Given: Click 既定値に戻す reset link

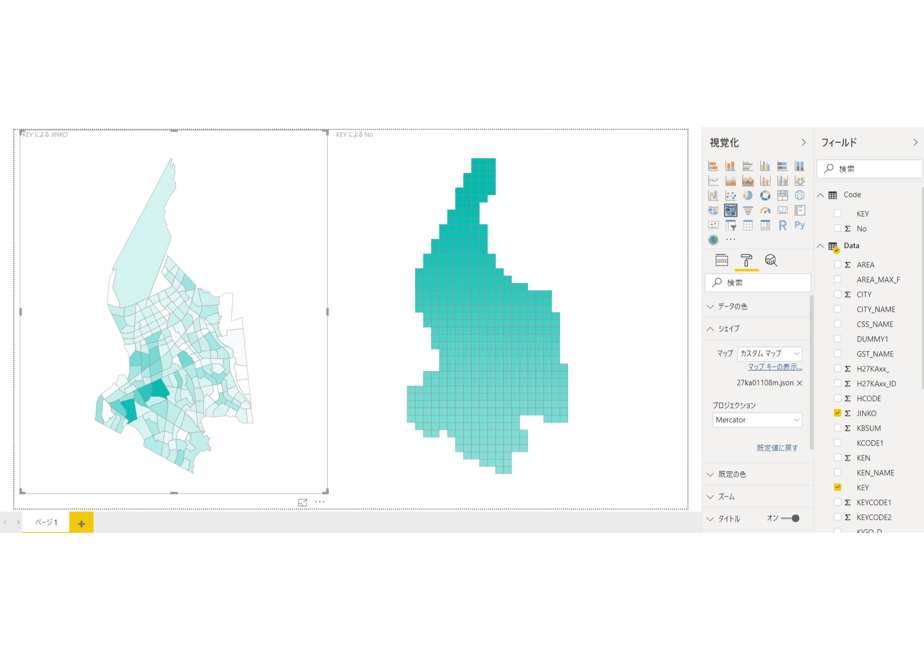Looking at the screenshot, I should (x=777, y=448).
